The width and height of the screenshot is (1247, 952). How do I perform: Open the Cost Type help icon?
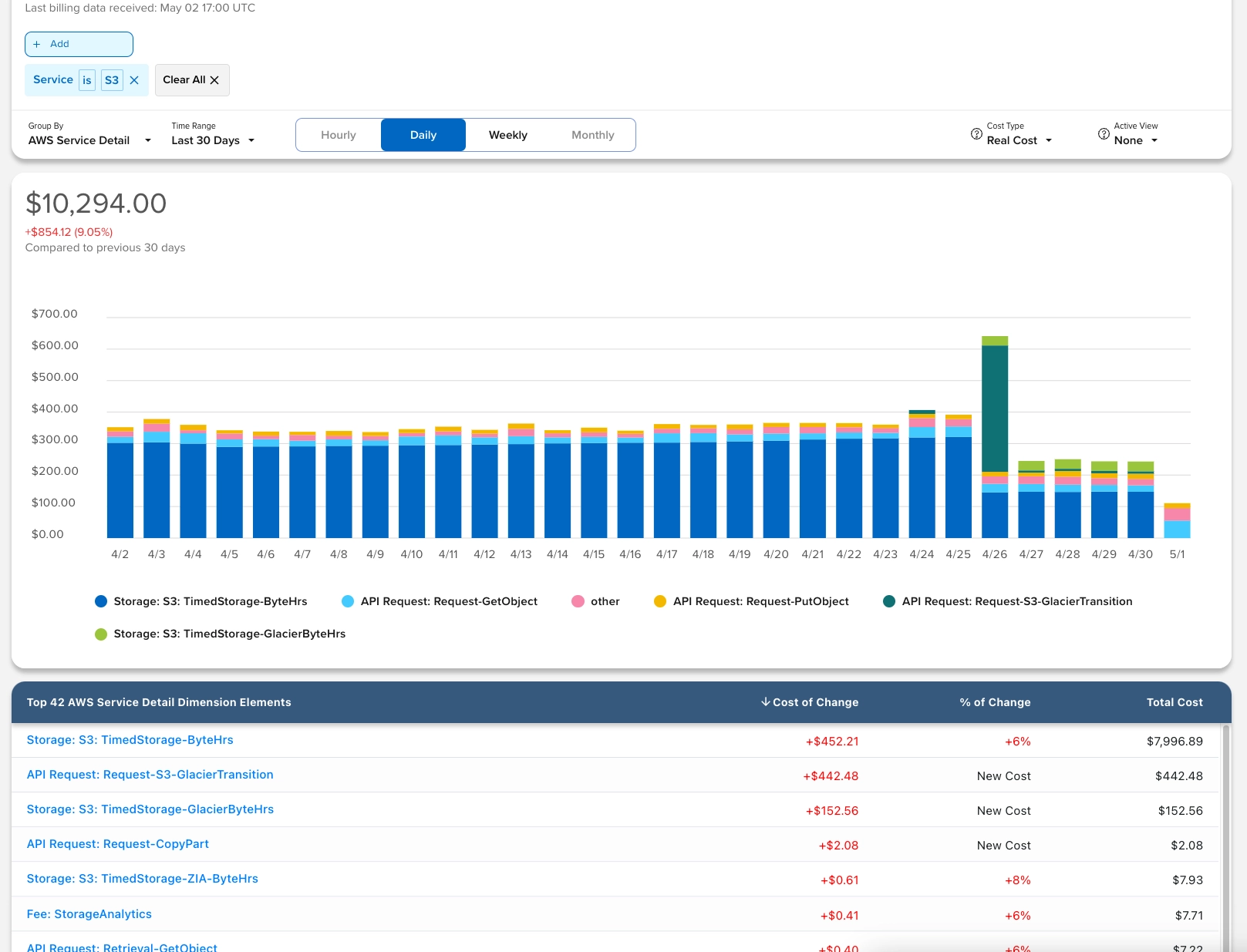976,134
